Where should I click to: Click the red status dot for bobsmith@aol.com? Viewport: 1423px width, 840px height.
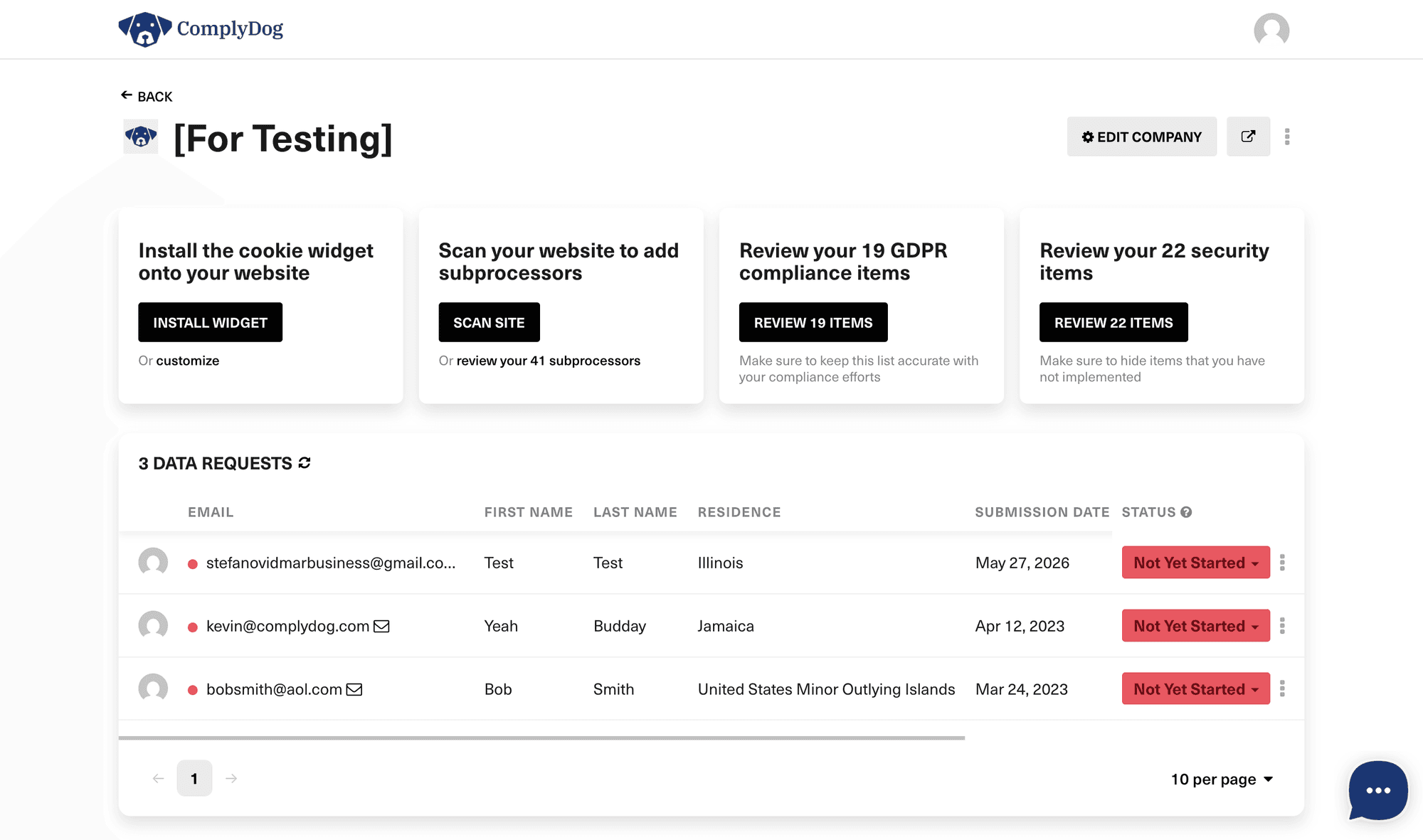coord(192,691)
